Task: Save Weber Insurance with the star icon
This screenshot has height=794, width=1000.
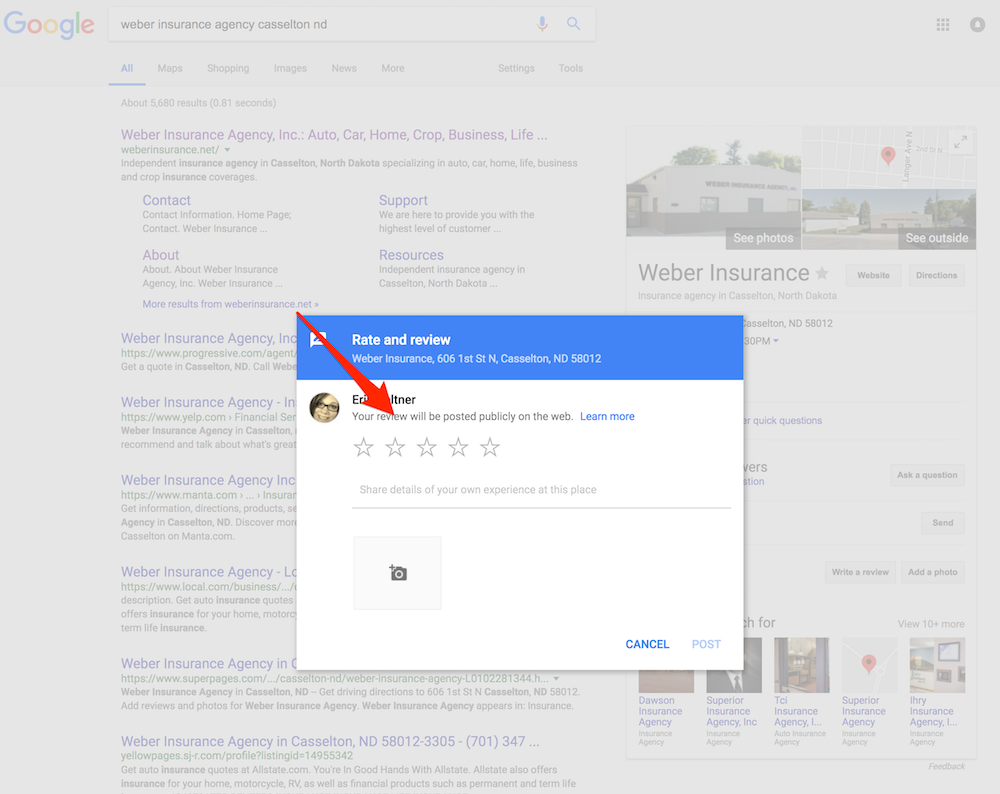Action: pyautogui.click(x=823, y=273)
